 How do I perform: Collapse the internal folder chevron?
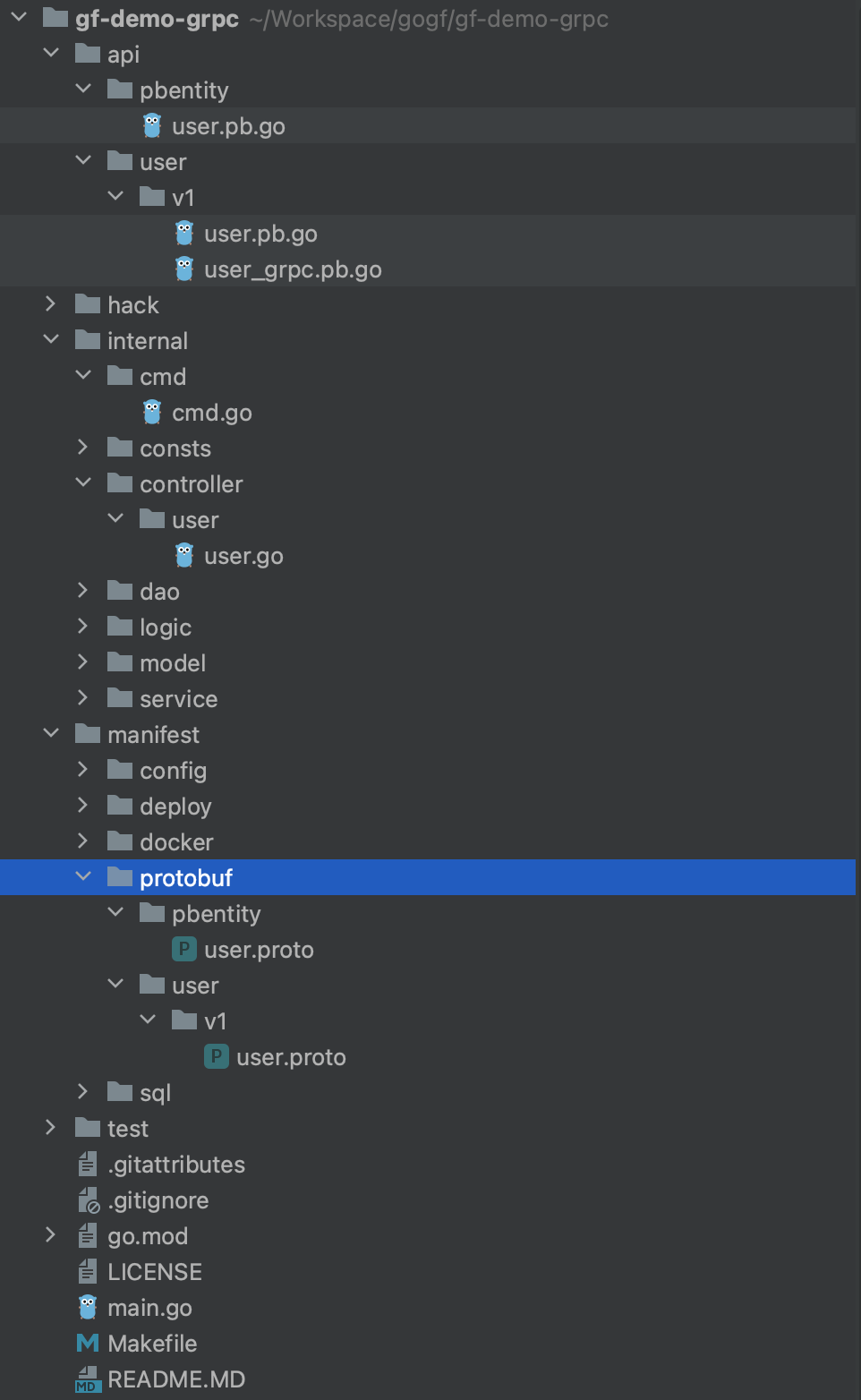pos(51,340)
